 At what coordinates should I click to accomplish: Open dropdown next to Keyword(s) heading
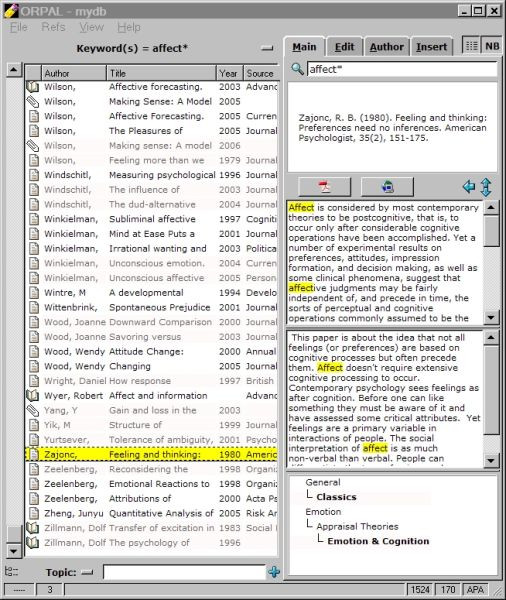[x=267, y=48]
